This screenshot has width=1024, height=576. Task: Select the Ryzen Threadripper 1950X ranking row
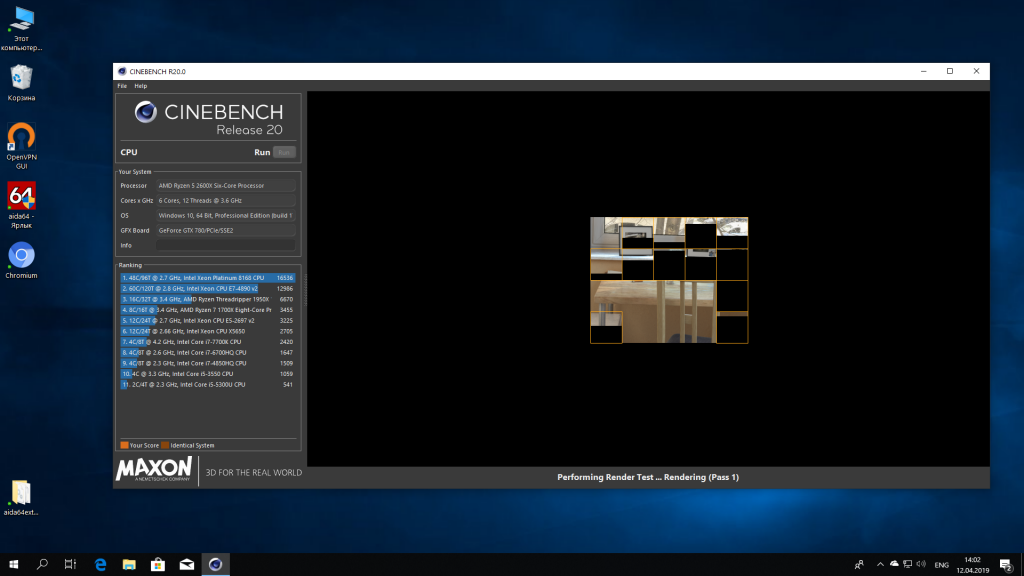[x=207, y=299]
